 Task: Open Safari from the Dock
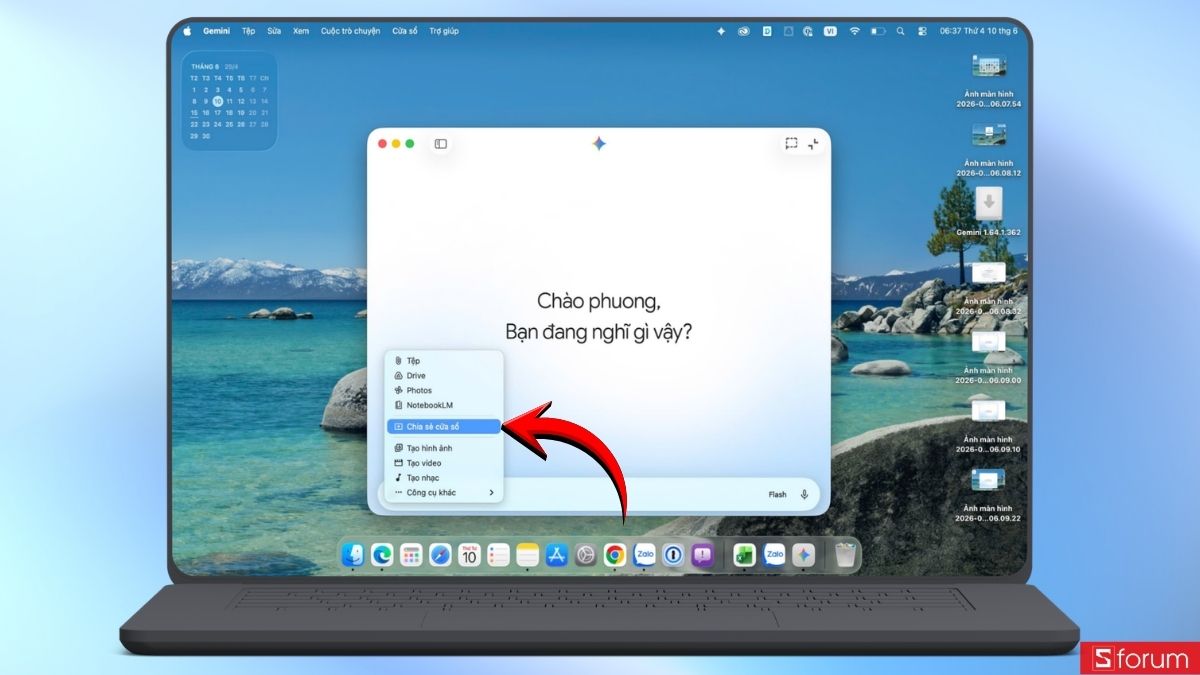[x=440, y=555]
